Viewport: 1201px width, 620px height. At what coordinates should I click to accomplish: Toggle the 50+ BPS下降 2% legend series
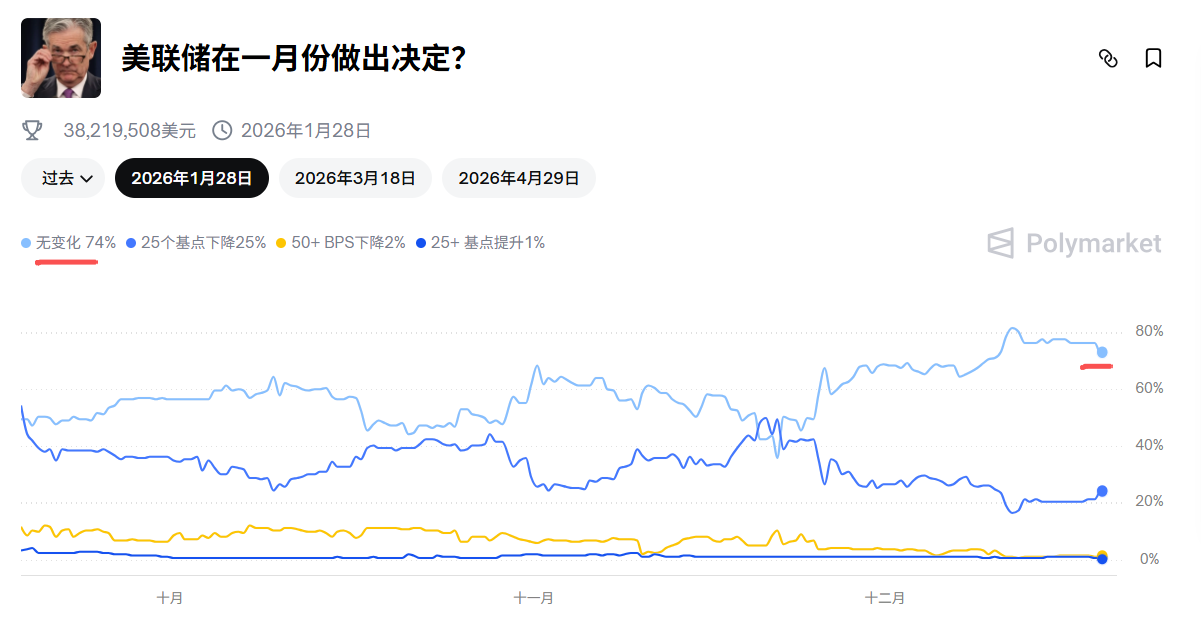tap(340, 242)
